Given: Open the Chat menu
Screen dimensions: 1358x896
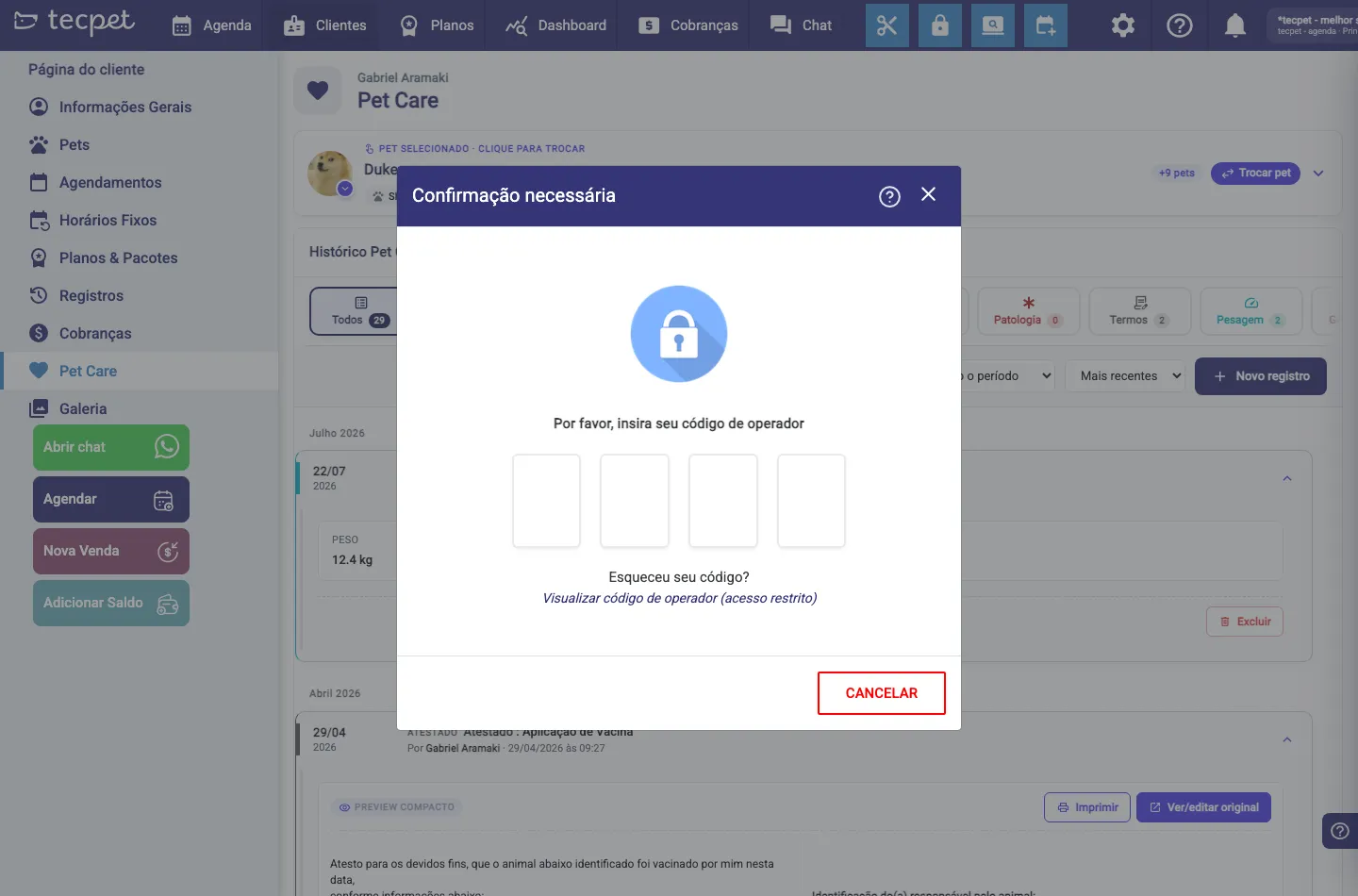Looking at the screenshot, I should coord(802,25).
